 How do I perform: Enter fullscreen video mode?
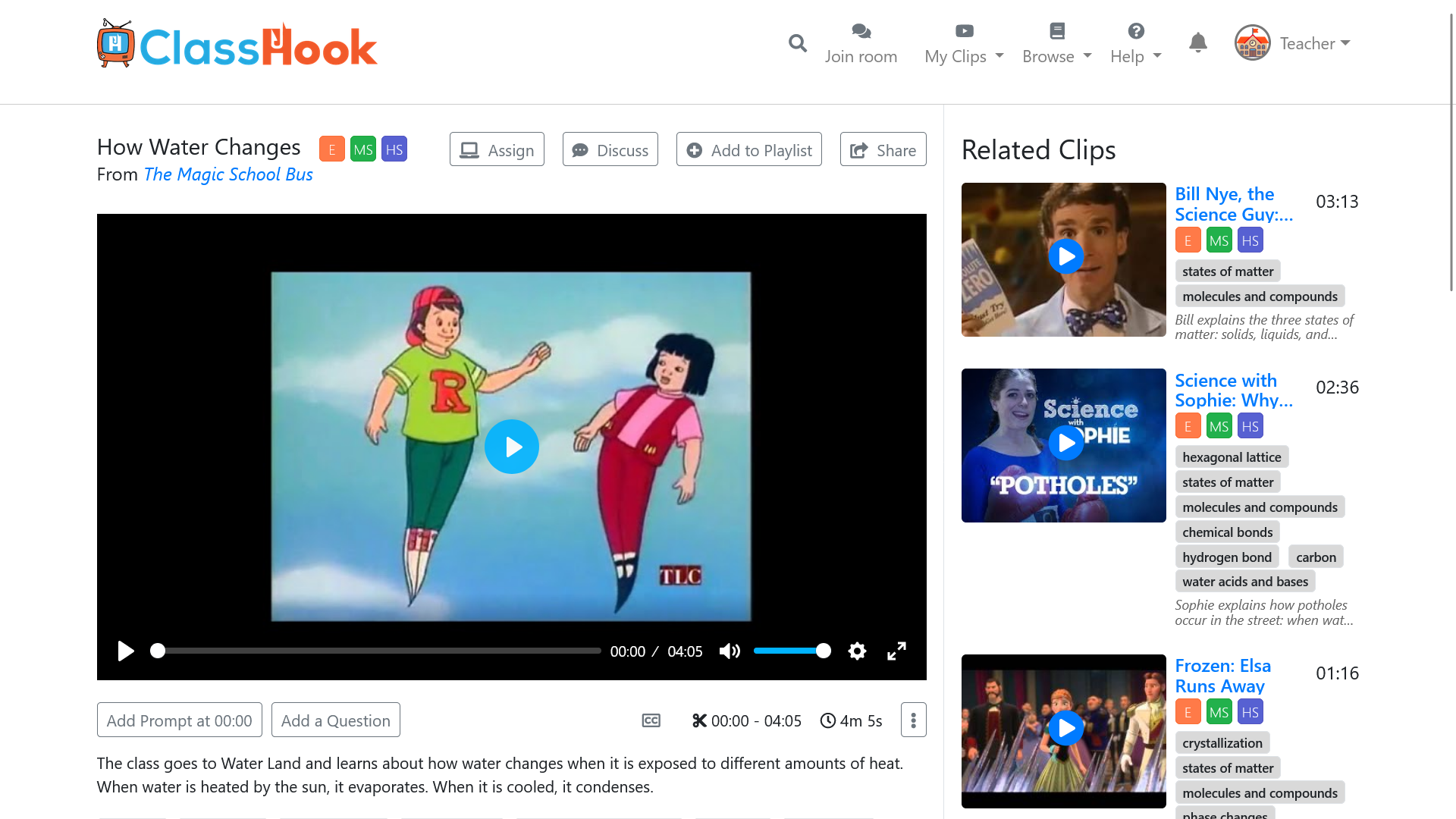point(896,651)
